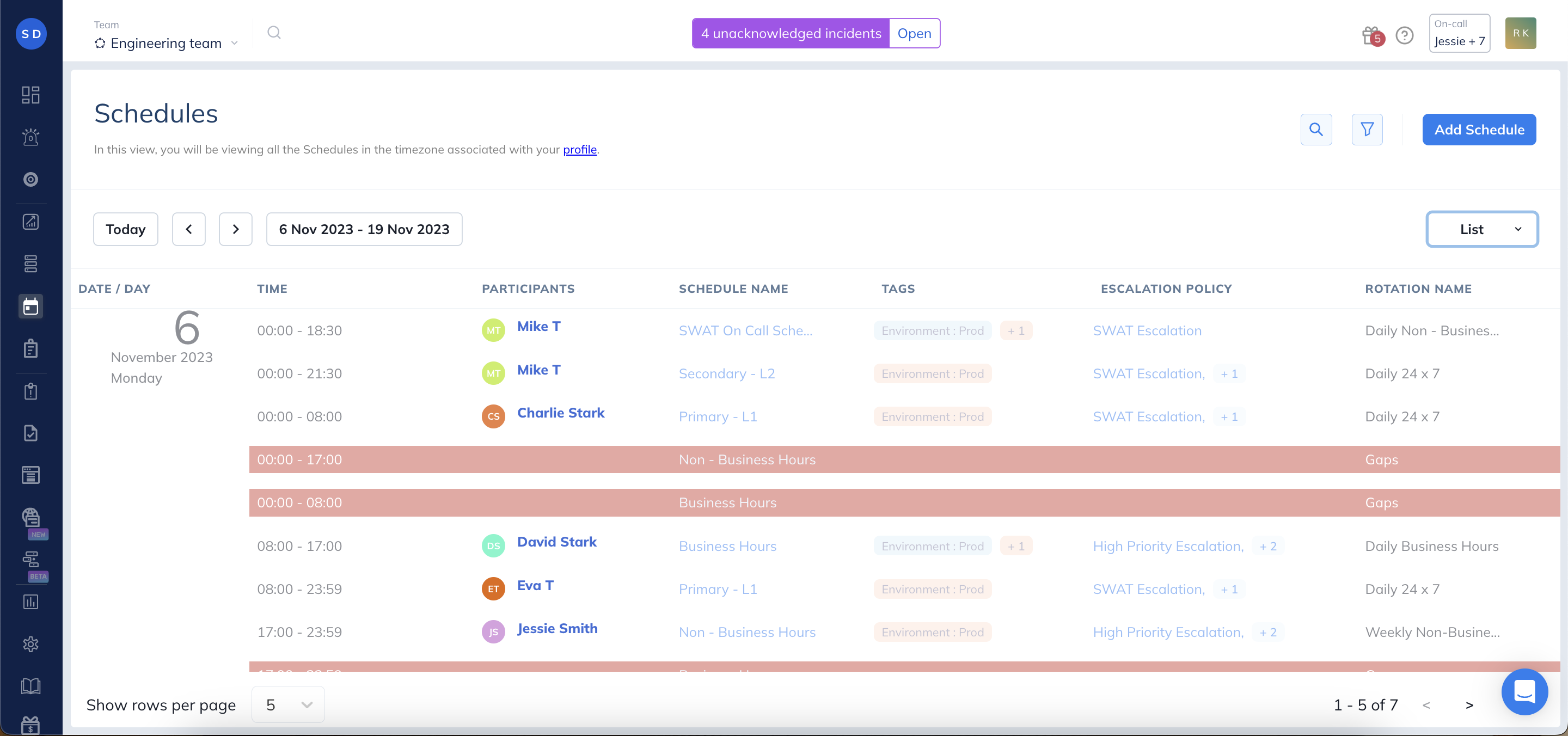Screen dimensions: 1568x736
Task: Click the incidents siren sidebar icon
Action: tap(30, 137)
